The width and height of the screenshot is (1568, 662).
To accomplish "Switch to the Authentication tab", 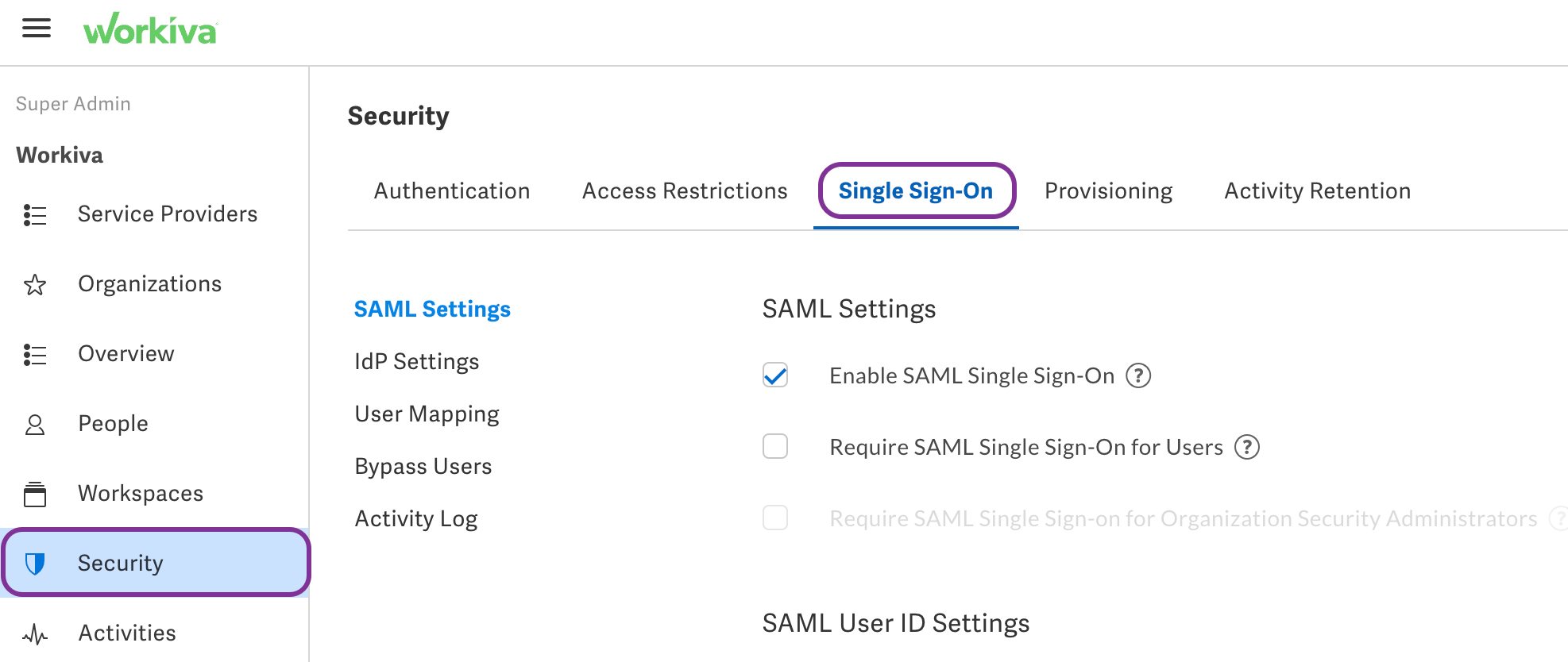I will coord(452,191).
